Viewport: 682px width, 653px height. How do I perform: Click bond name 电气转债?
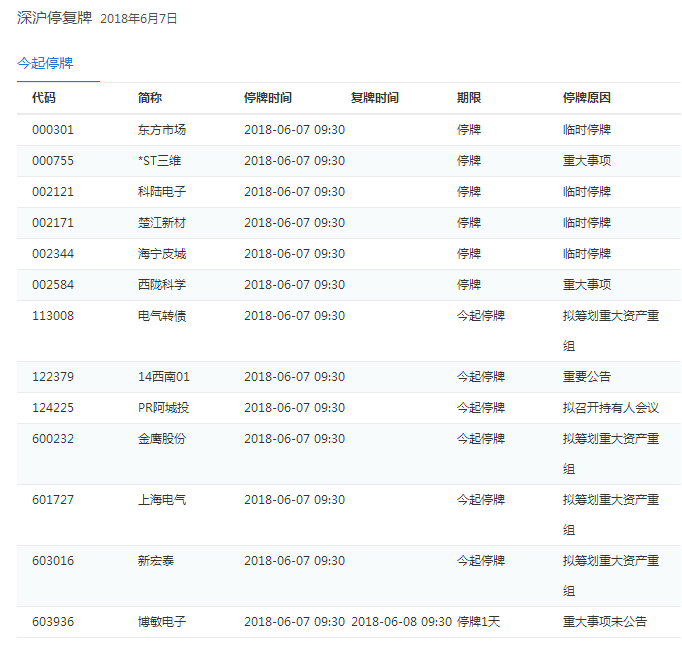coord(162,316)
